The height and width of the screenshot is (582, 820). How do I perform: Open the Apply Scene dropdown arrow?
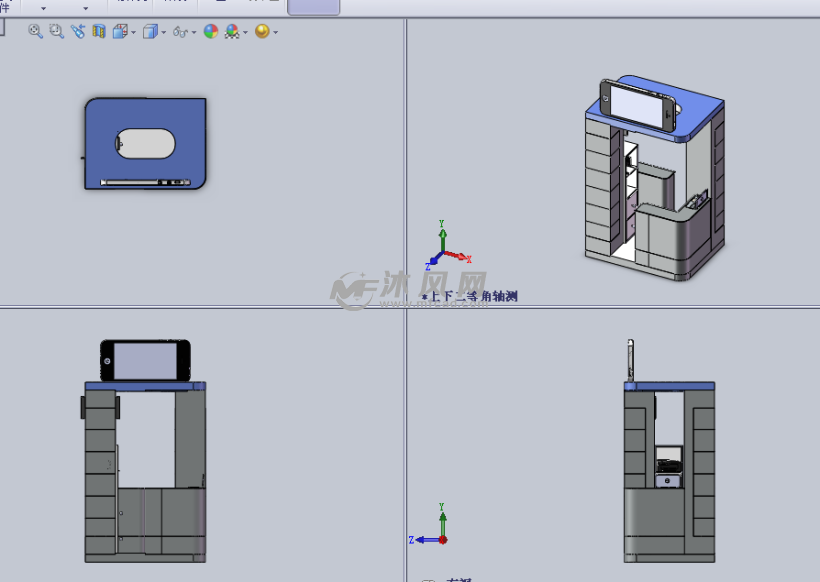(x=277, y=31)
